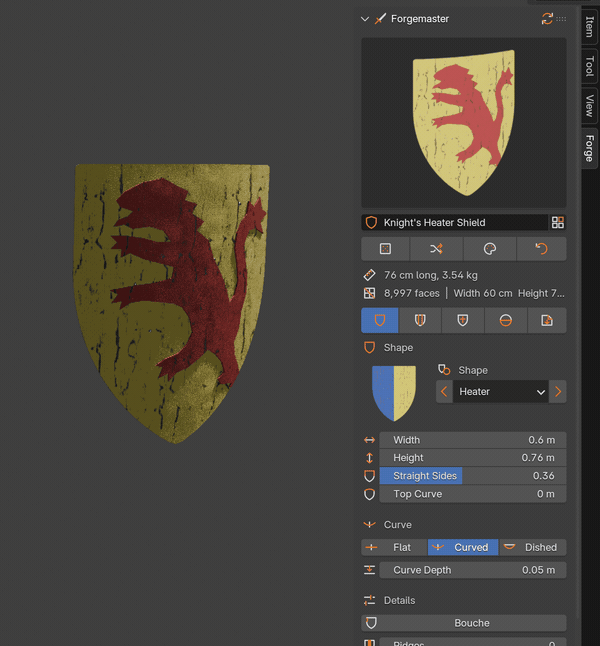Select the shield object in the viewport

pos(171,303)
